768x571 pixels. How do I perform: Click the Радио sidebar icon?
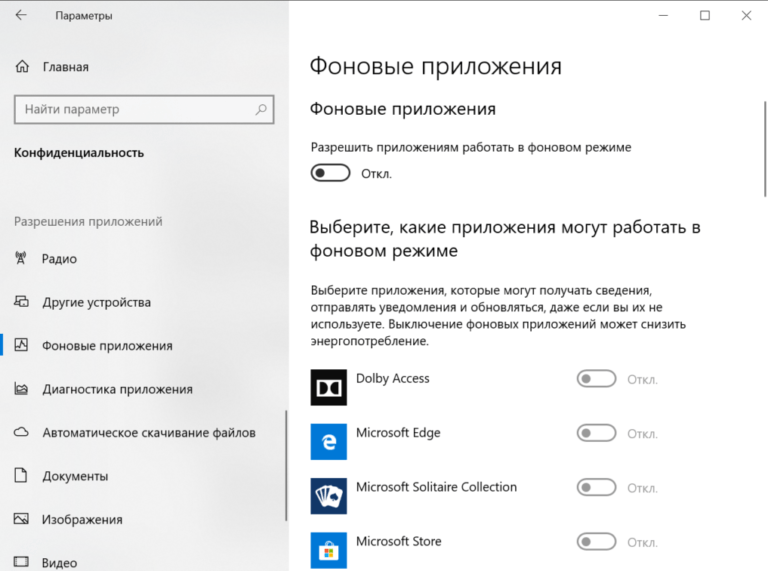(x=21, y=258)
